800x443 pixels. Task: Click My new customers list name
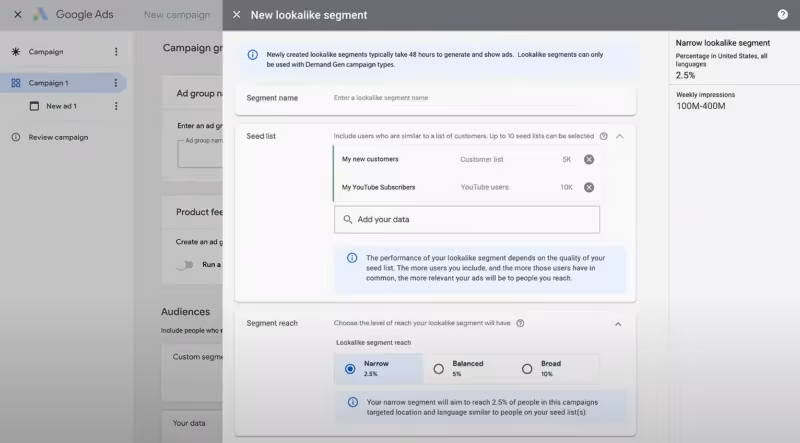pos(370,159)
